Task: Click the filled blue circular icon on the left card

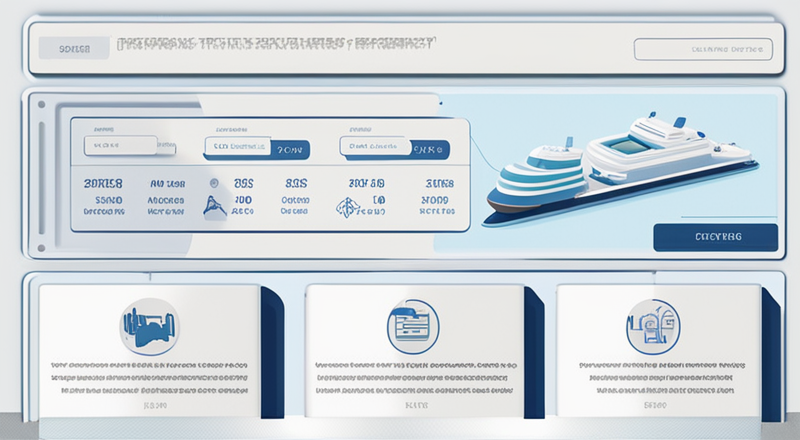Action: pos(149,327)
